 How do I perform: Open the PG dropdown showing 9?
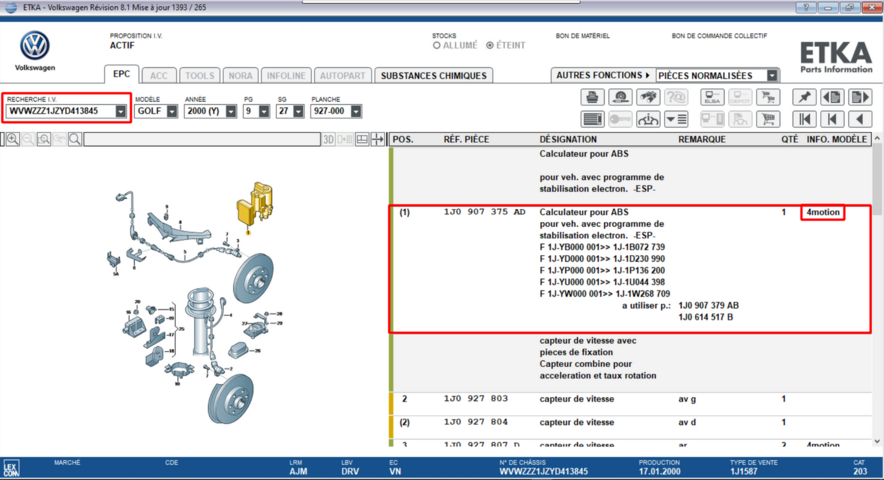tap(264, 111)
